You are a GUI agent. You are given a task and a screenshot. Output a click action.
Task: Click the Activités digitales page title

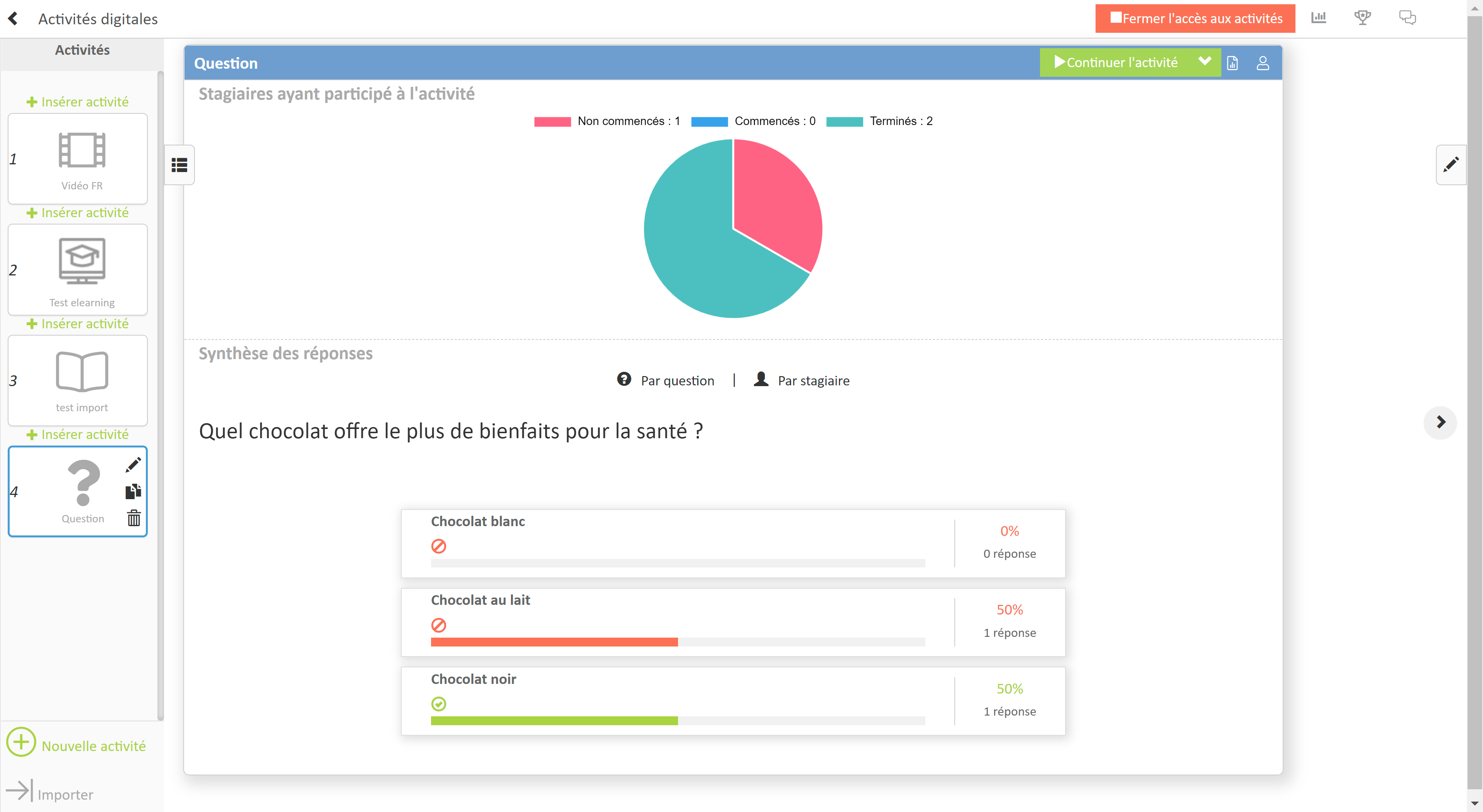98,19
